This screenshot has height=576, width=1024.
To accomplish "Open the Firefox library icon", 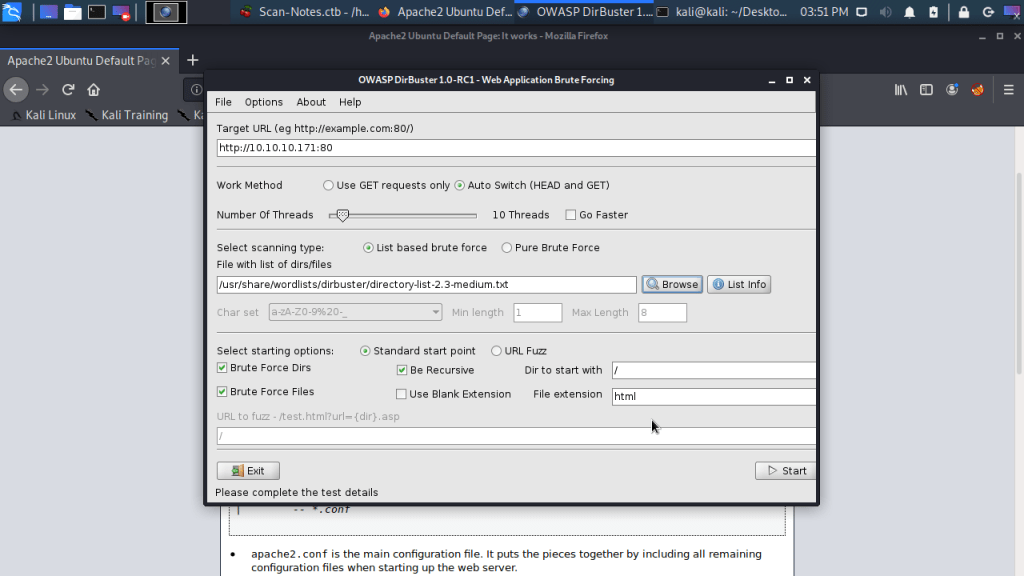I will tap(901, 89).
